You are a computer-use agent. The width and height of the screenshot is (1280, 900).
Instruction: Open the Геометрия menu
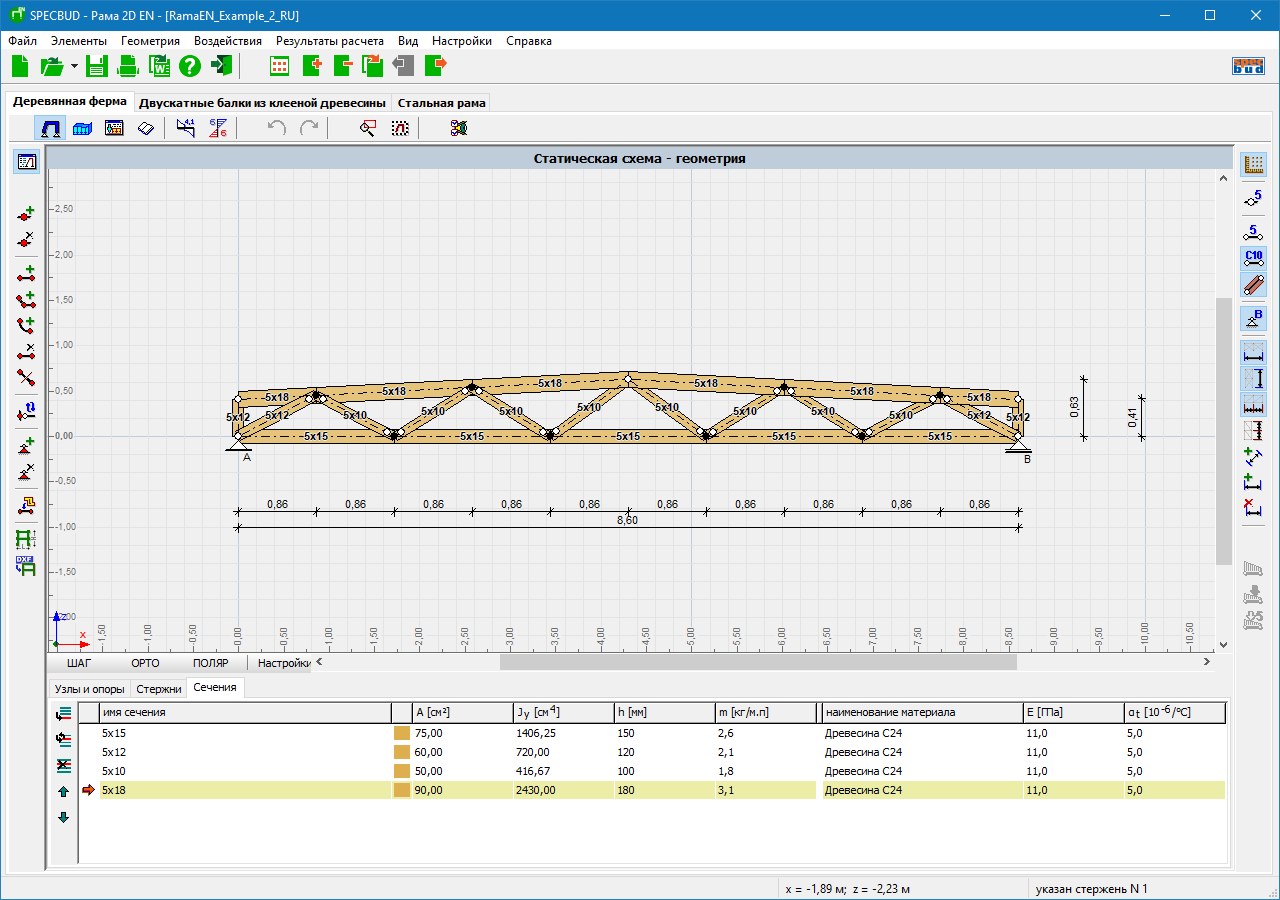[150, 41]
